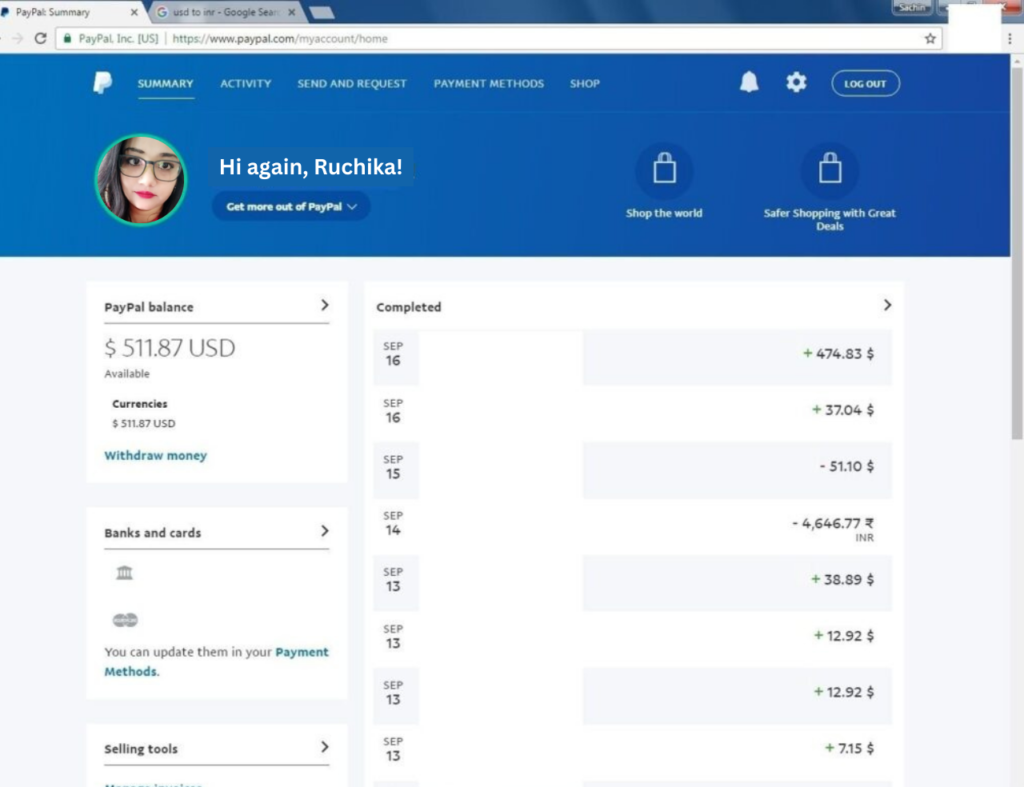The height and width of the screenshot is (787, 1024).
Task: Switch to the usd to inr browser tab
Action: tap(225, 13)
